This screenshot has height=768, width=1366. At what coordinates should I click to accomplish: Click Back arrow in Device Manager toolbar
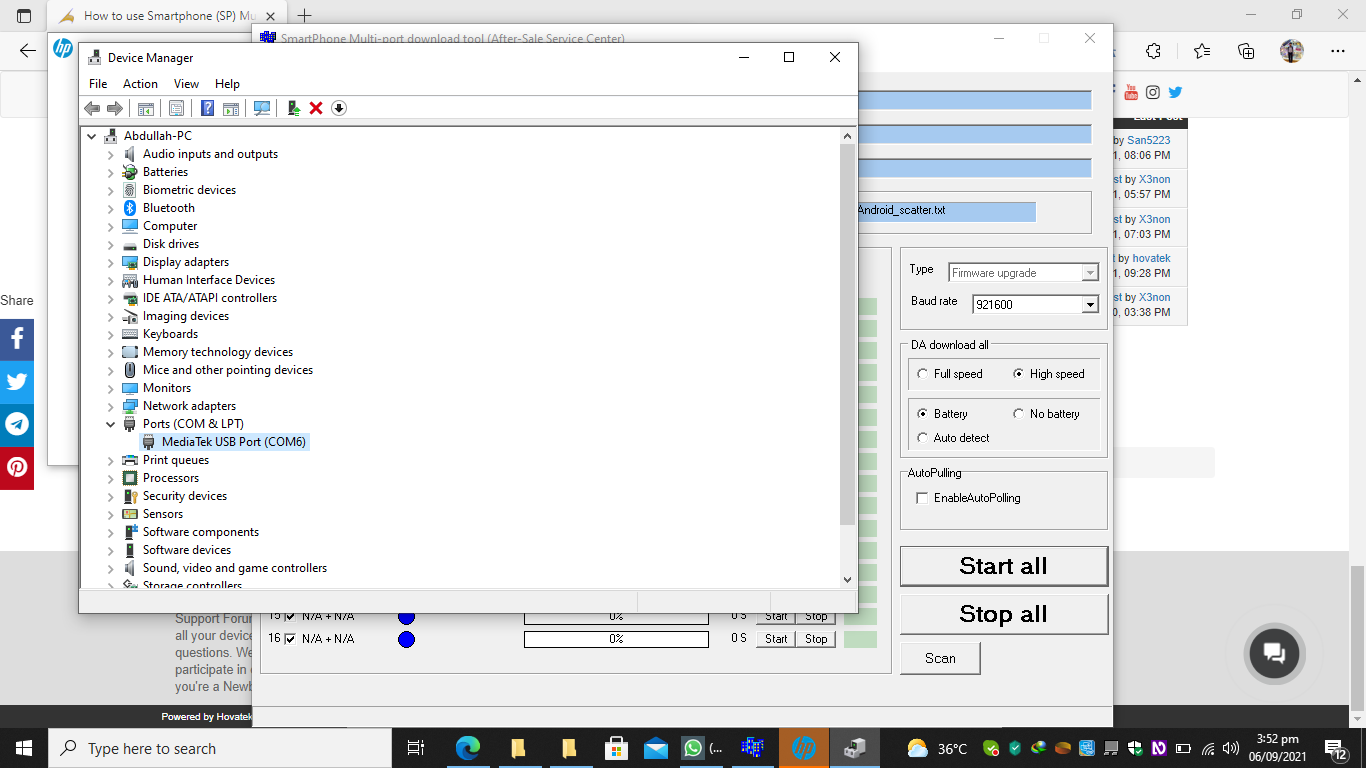coord(92,108)
